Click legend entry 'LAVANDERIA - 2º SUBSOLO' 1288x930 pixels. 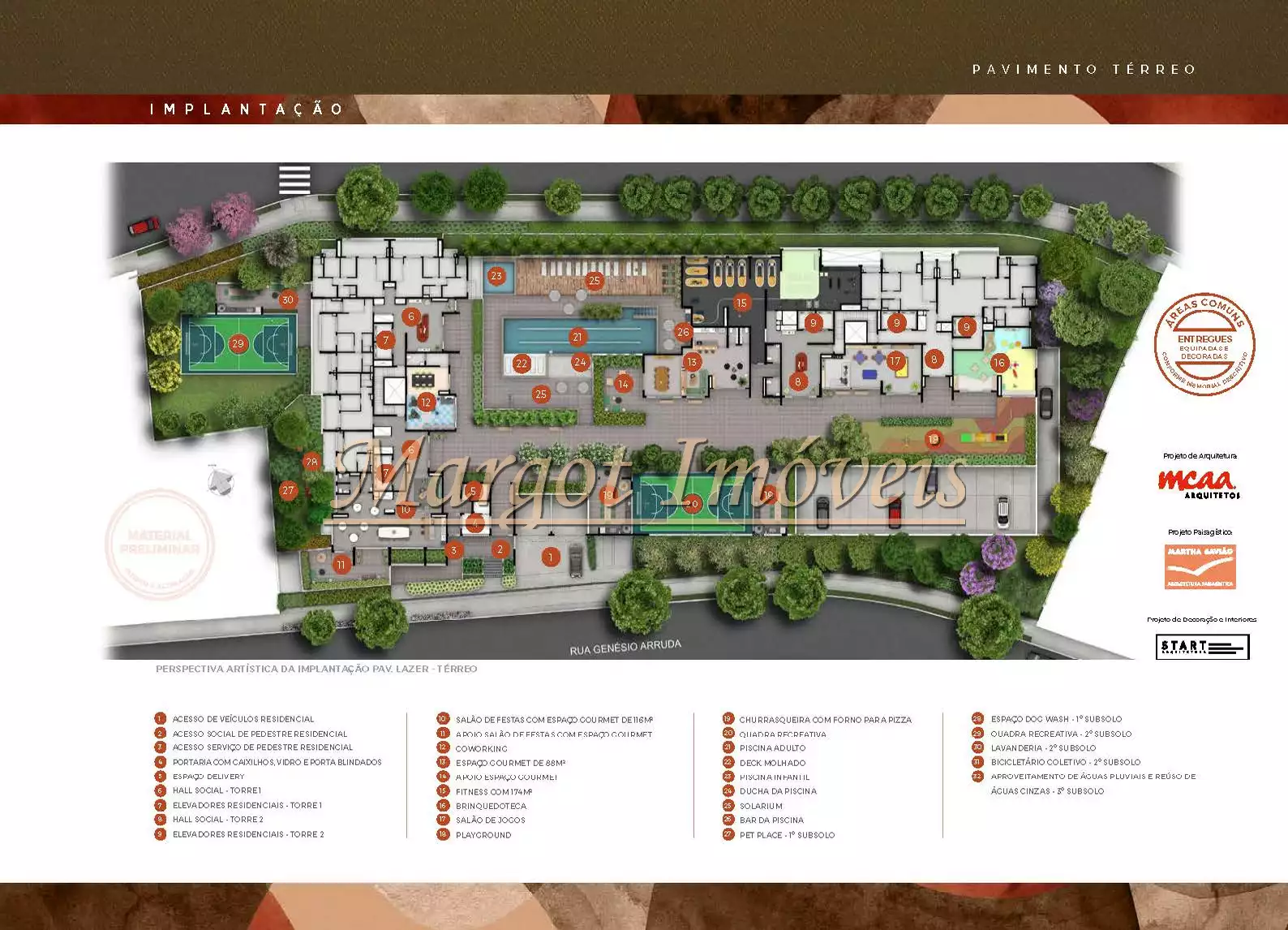[x=1043, y=748]
